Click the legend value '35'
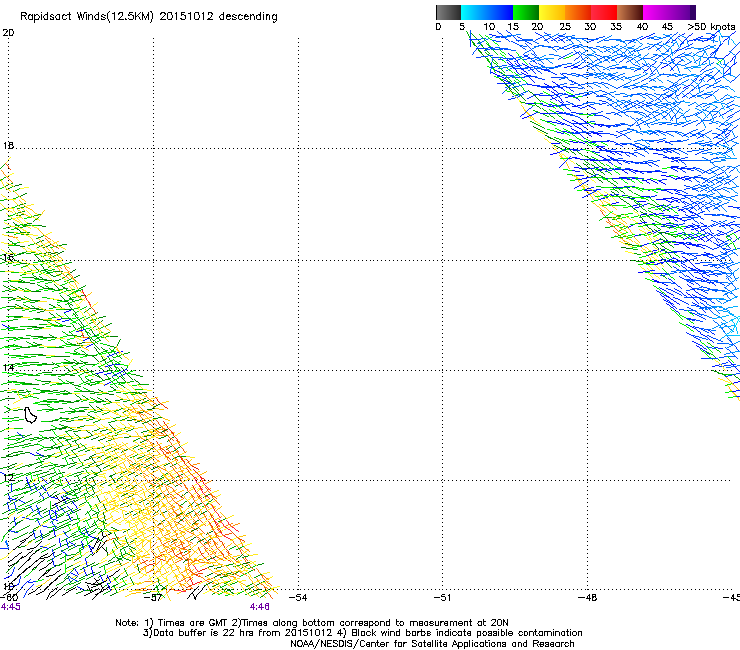Image resolution: width=740 pixels, height=650 pixels. [616, 27]
